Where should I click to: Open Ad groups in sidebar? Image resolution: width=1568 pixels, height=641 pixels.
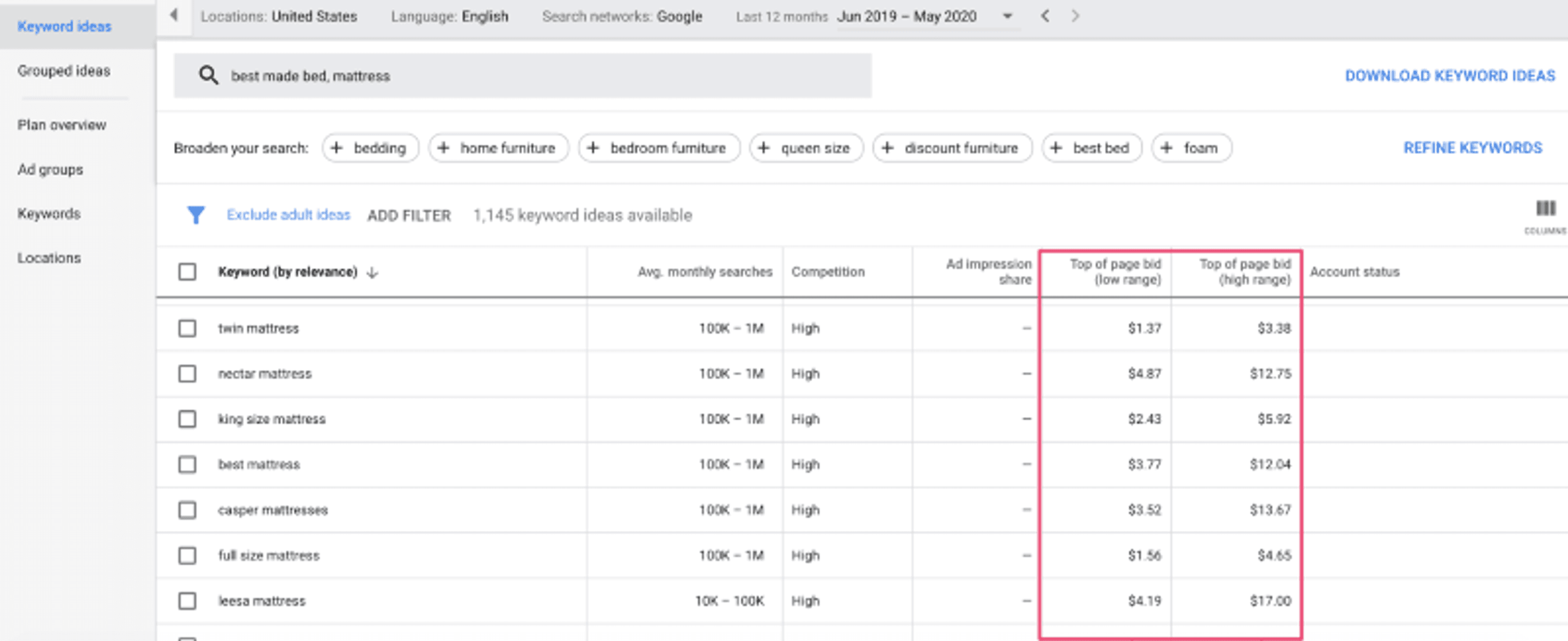pos(50,169)
